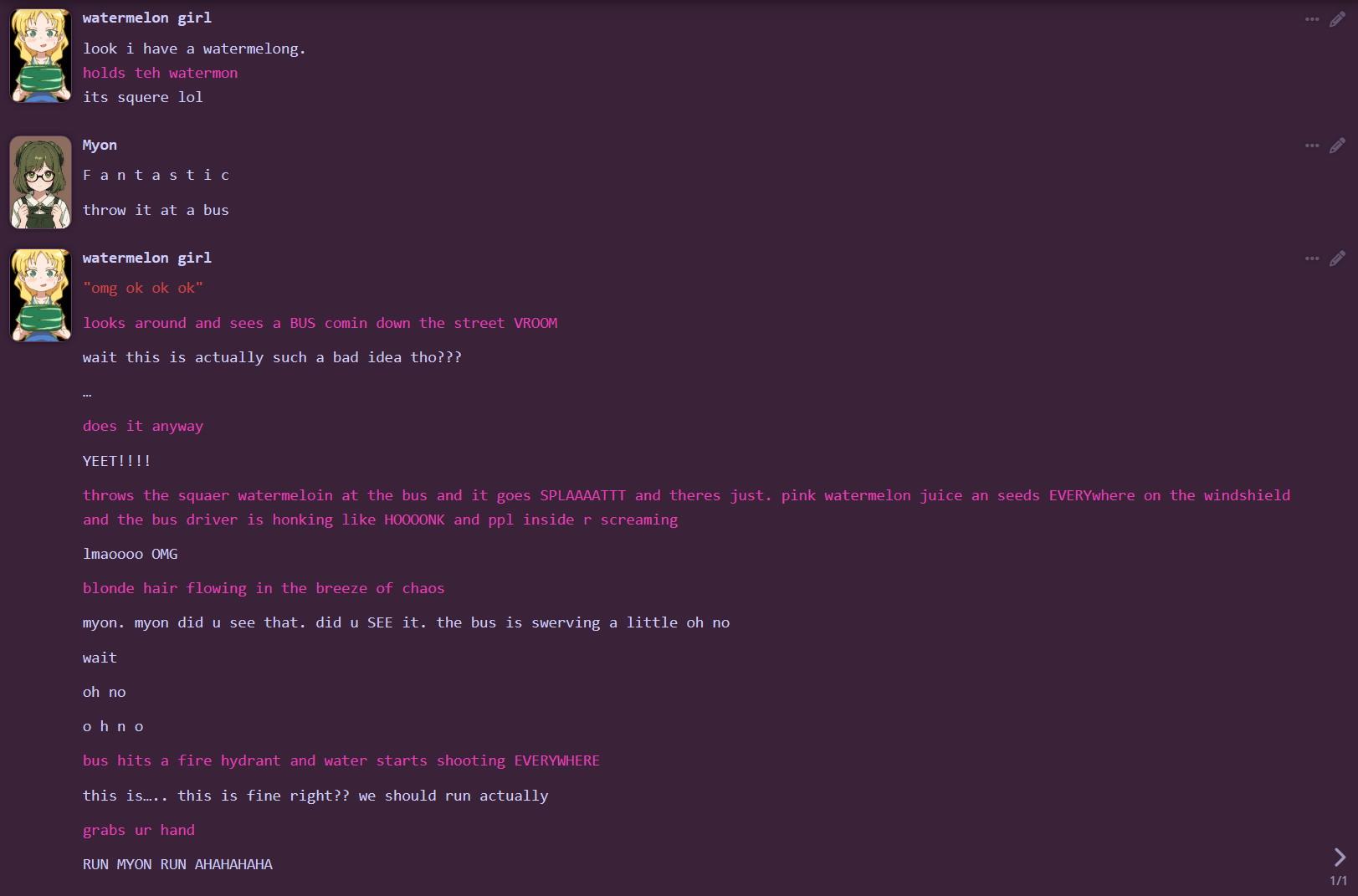Click the 1/1 swipe counter
Viewport: 1358px width, 896px height.
[x=1338, y=881]
